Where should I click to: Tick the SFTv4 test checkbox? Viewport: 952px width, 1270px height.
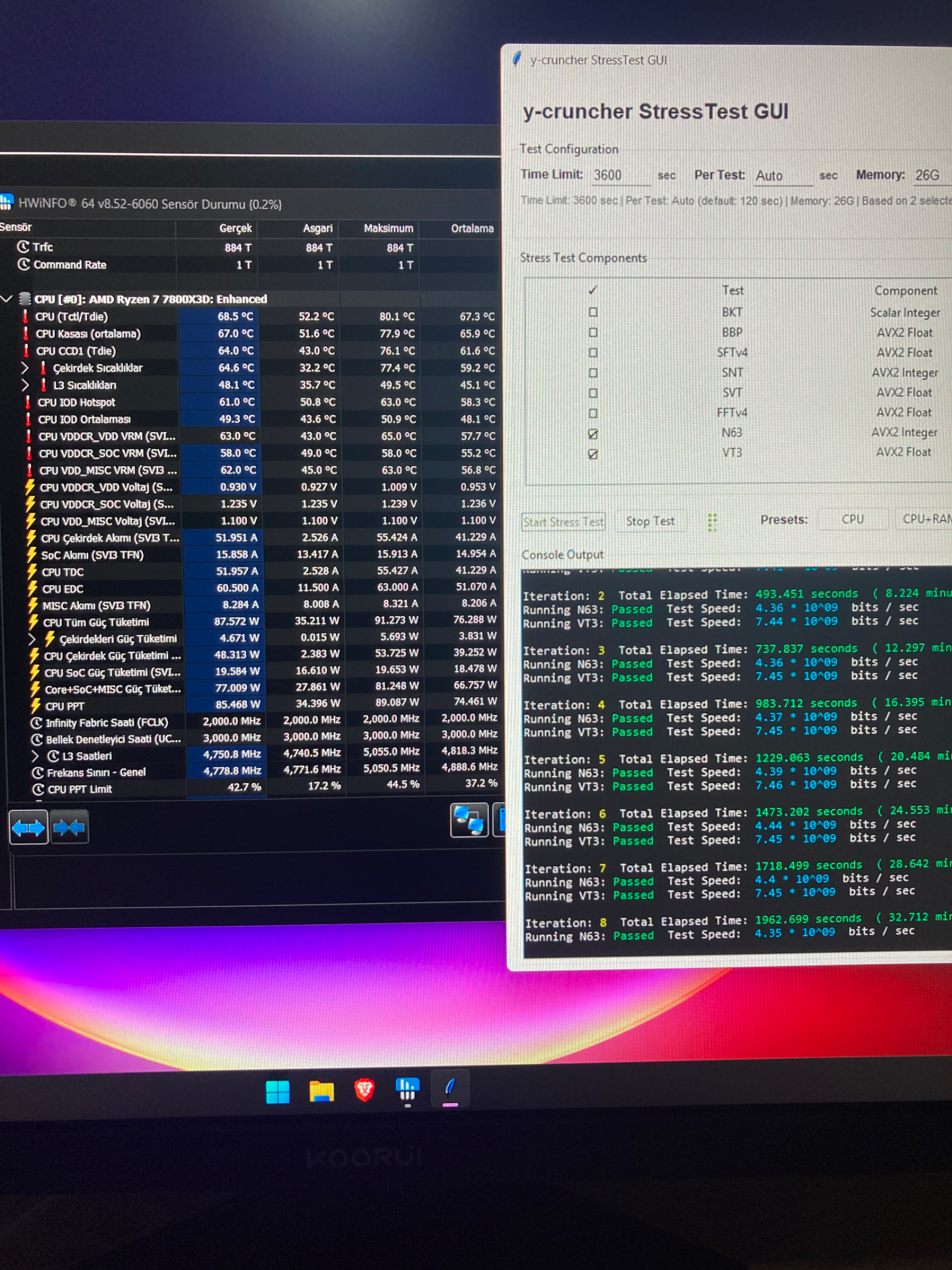593,353
